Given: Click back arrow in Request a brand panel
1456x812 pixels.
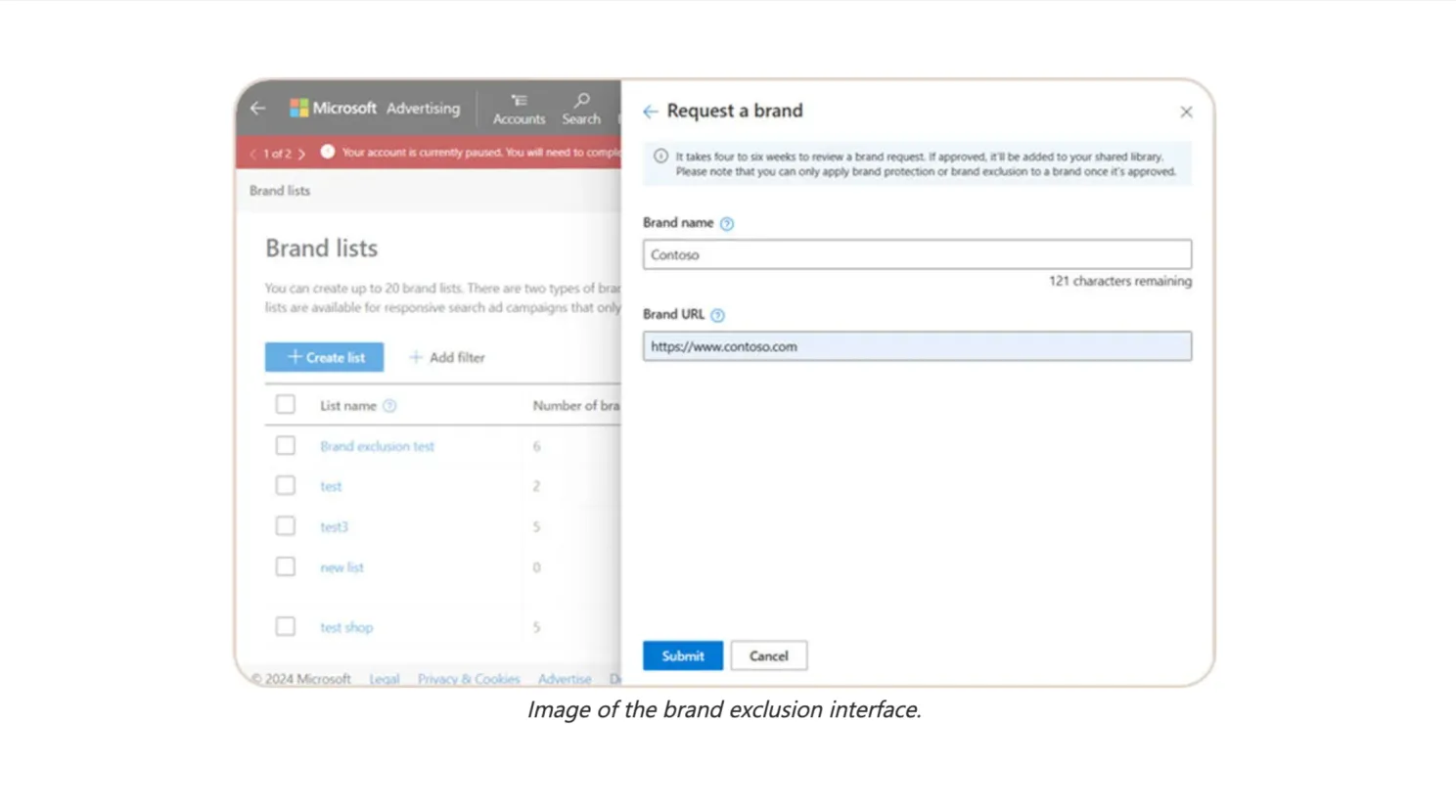Looking at the screenshot, I should (650, 112).
